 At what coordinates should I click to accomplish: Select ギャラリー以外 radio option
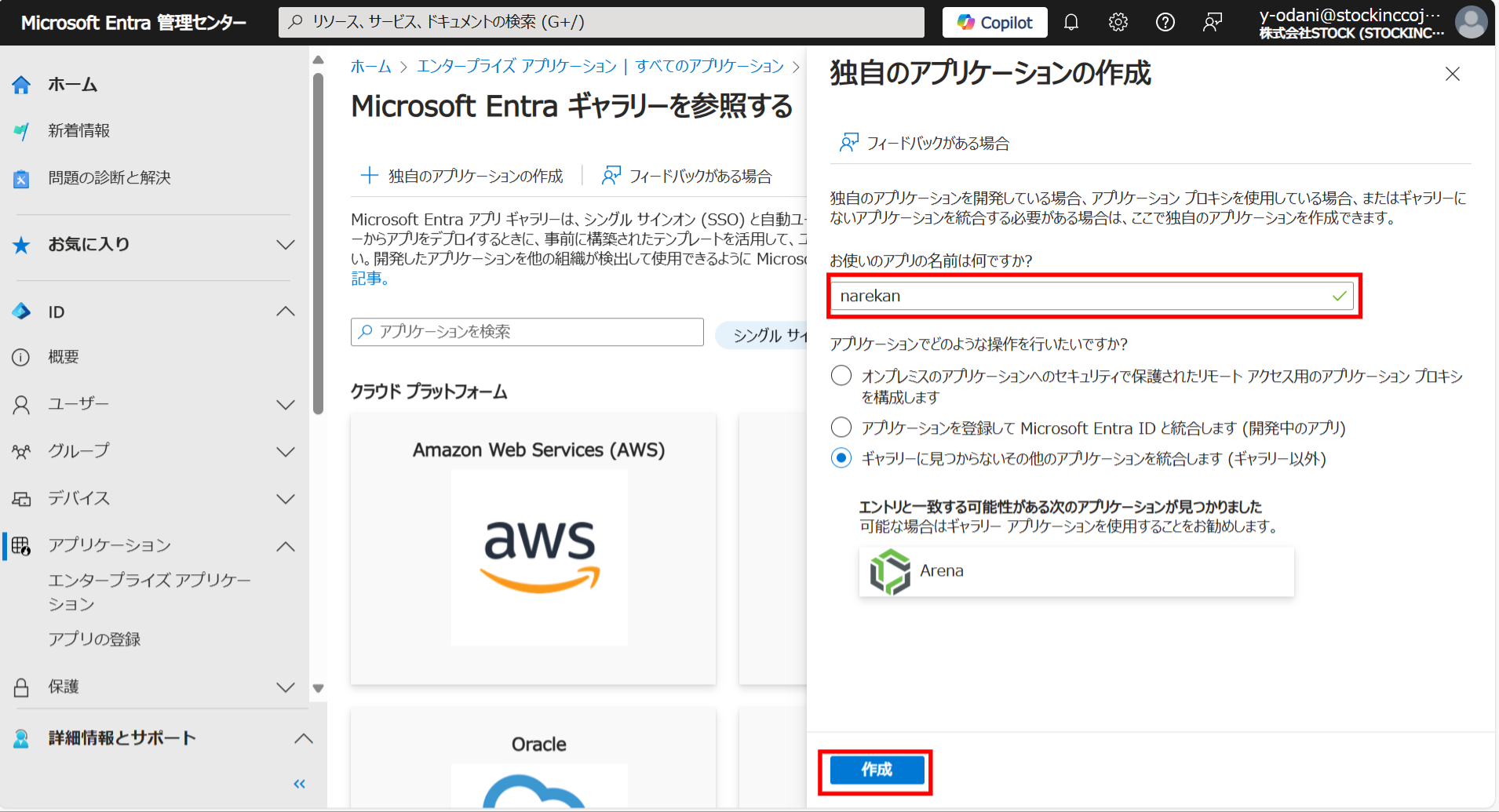coord(841,458)
